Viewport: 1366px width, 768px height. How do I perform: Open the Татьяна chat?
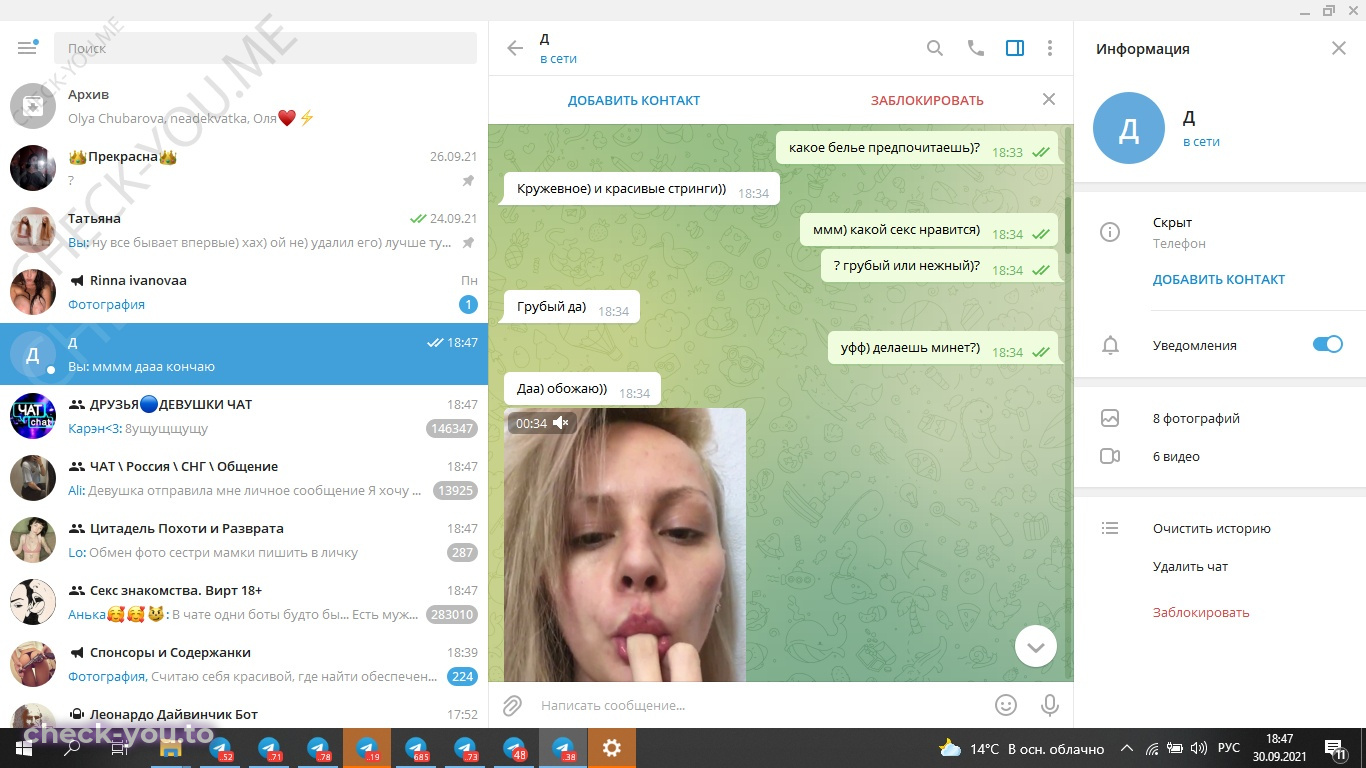pyautogui.click(x=244, y=230)
